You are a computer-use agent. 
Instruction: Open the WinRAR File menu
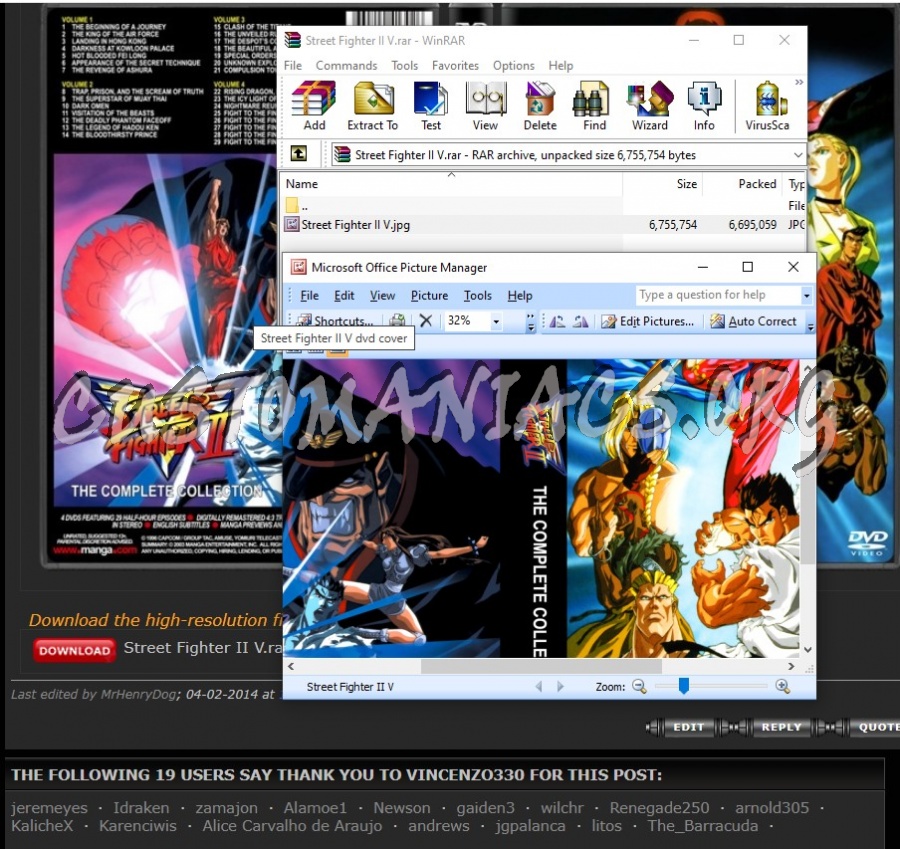coord(293,65)
